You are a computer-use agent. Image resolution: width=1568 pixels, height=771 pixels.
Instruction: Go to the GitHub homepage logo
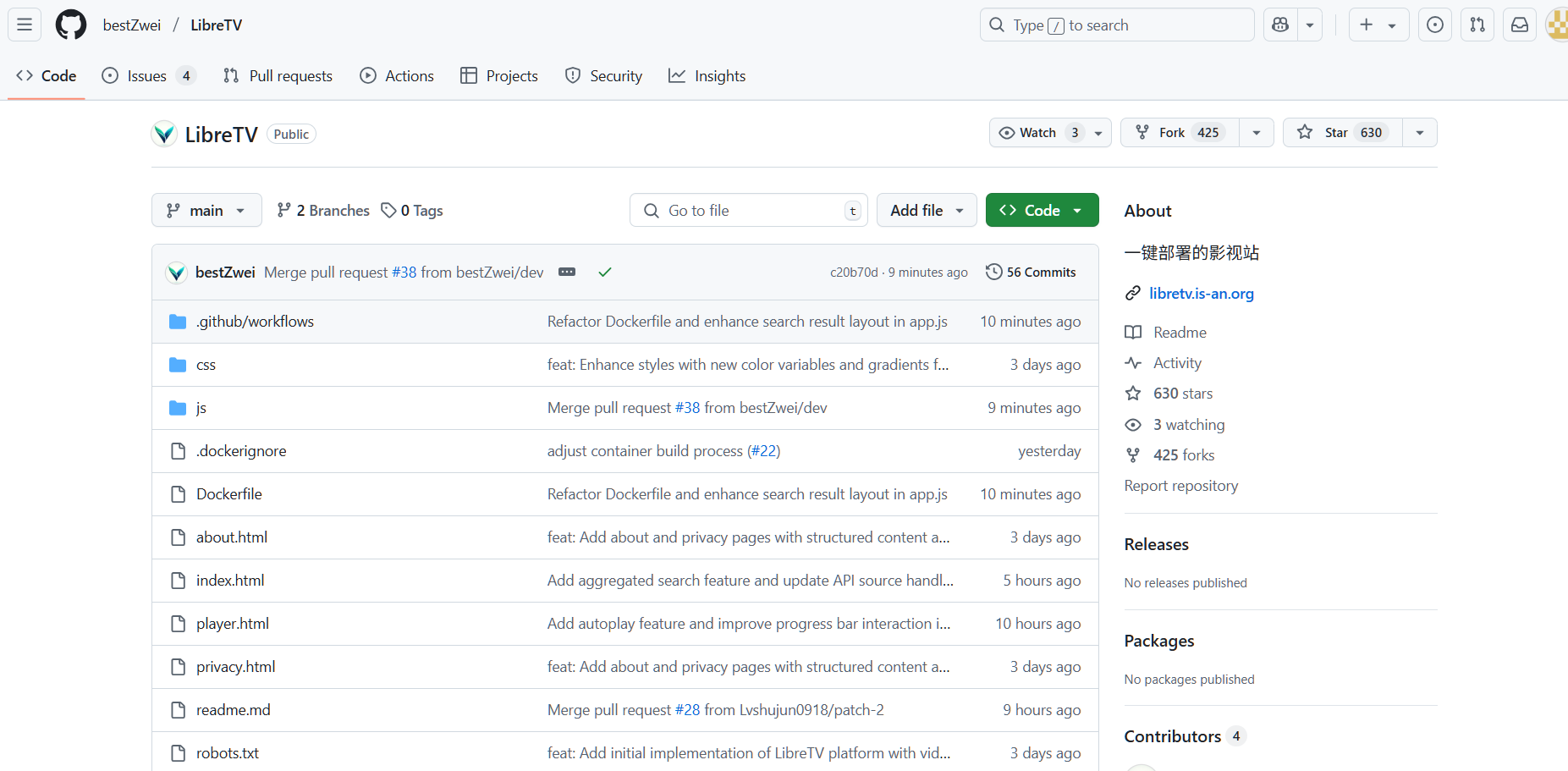coord(71,25)
